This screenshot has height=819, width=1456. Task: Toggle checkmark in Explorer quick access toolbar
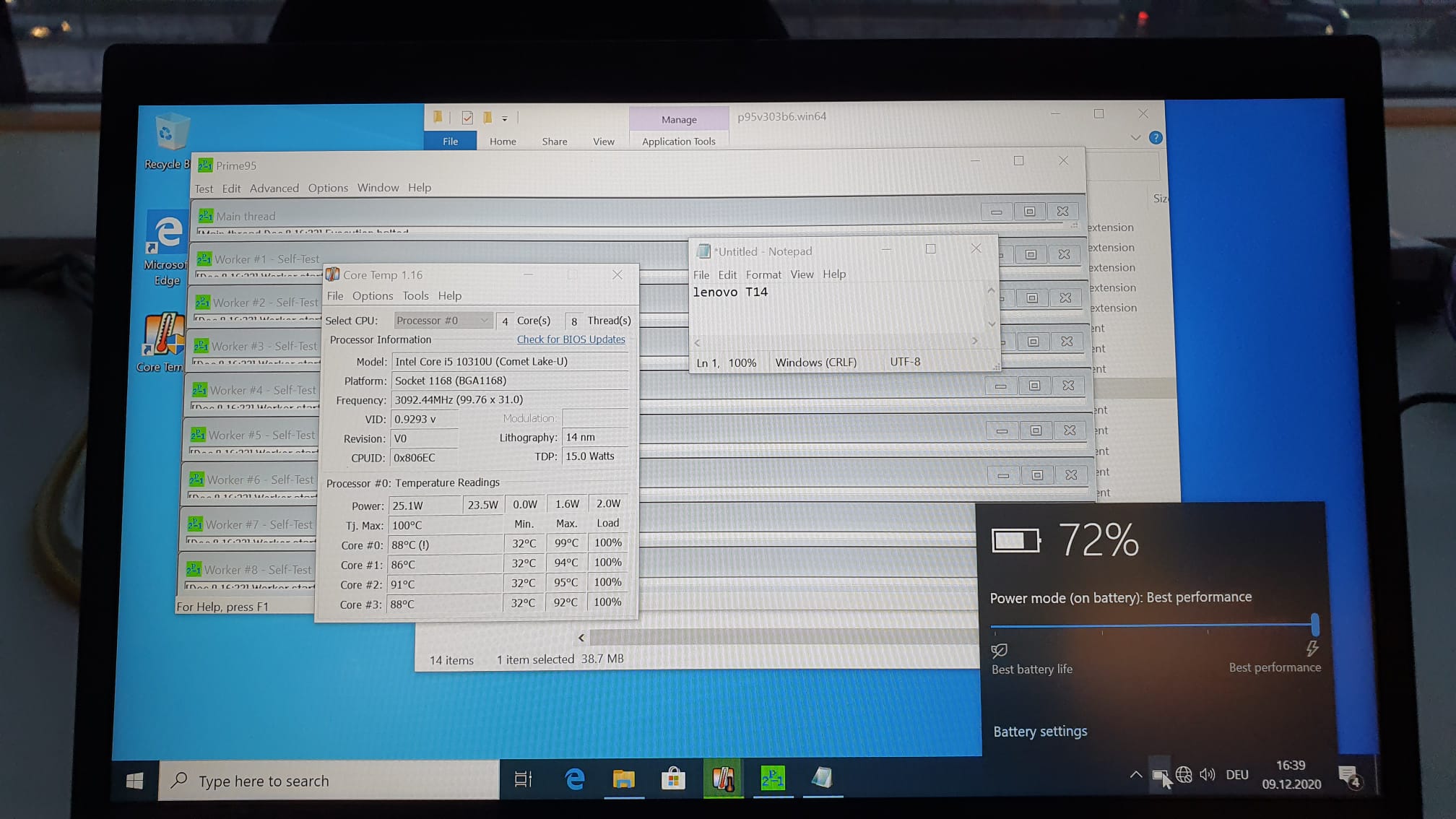[467, 118]
